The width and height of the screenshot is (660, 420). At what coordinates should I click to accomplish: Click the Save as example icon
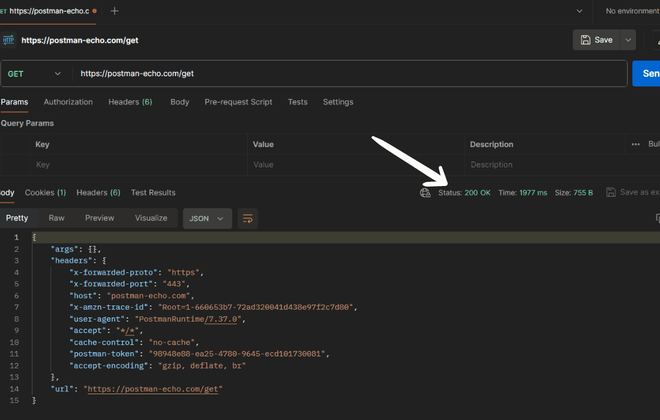[611, 192]
